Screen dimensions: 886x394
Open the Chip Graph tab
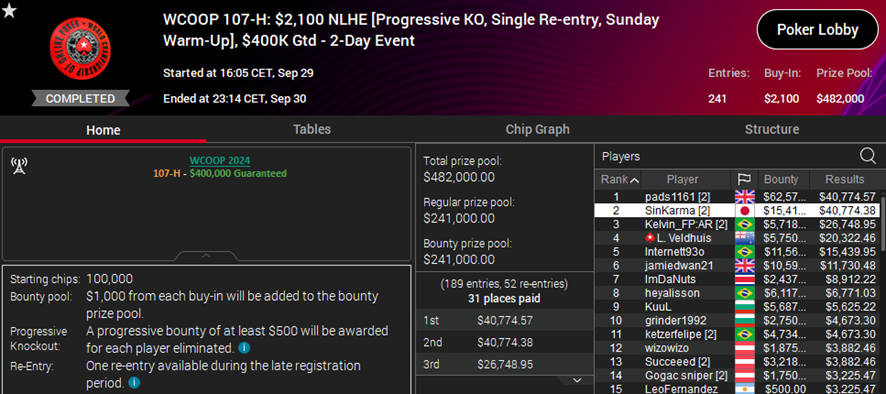point(537,129)
